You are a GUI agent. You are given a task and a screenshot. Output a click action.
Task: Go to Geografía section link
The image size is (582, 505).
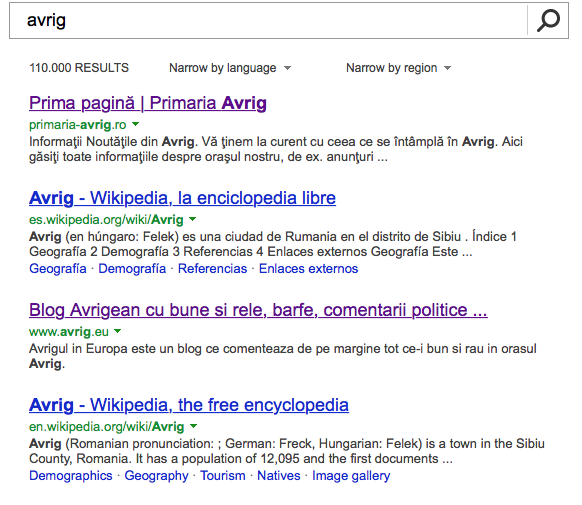coord(58,269)
